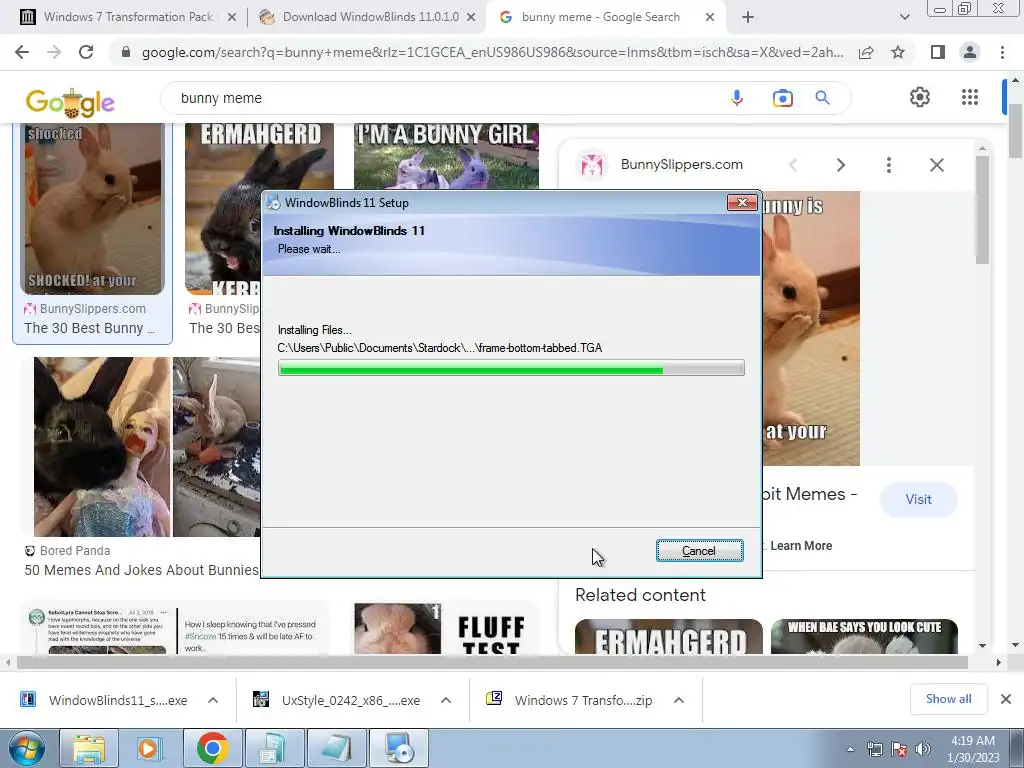Close the Download WindowBlinds tab
Viewport: 1024px width, 768px height.
click(x=471, y=18)
